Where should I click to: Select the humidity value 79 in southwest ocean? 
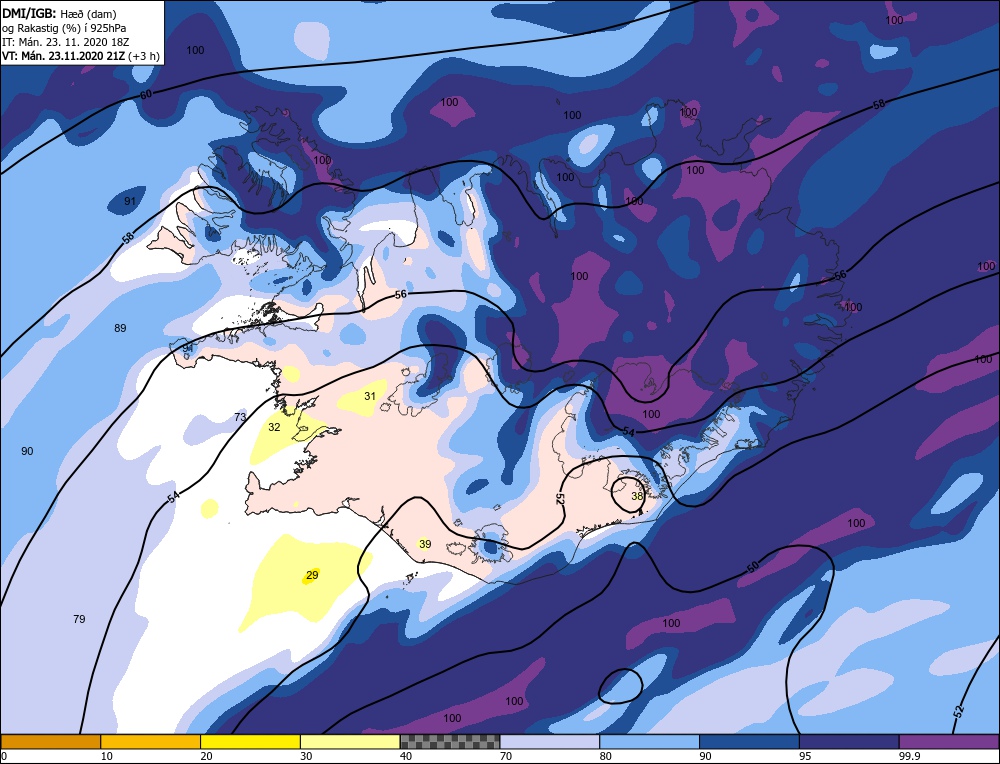(x=79, y=619)
